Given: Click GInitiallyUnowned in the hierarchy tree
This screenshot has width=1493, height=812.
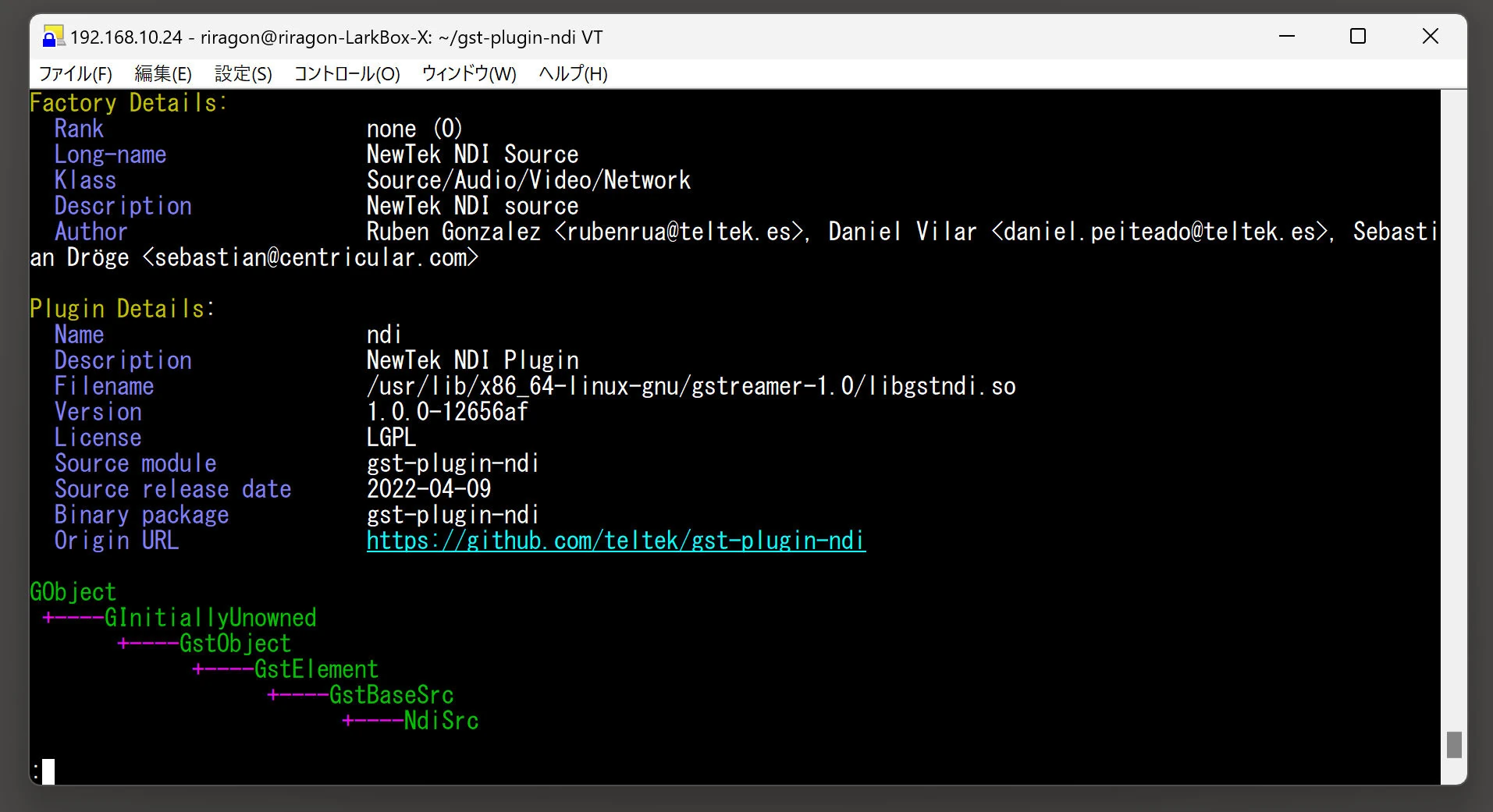Looking at the screenshot, I should pyautogui.click(x=210, y=618).
